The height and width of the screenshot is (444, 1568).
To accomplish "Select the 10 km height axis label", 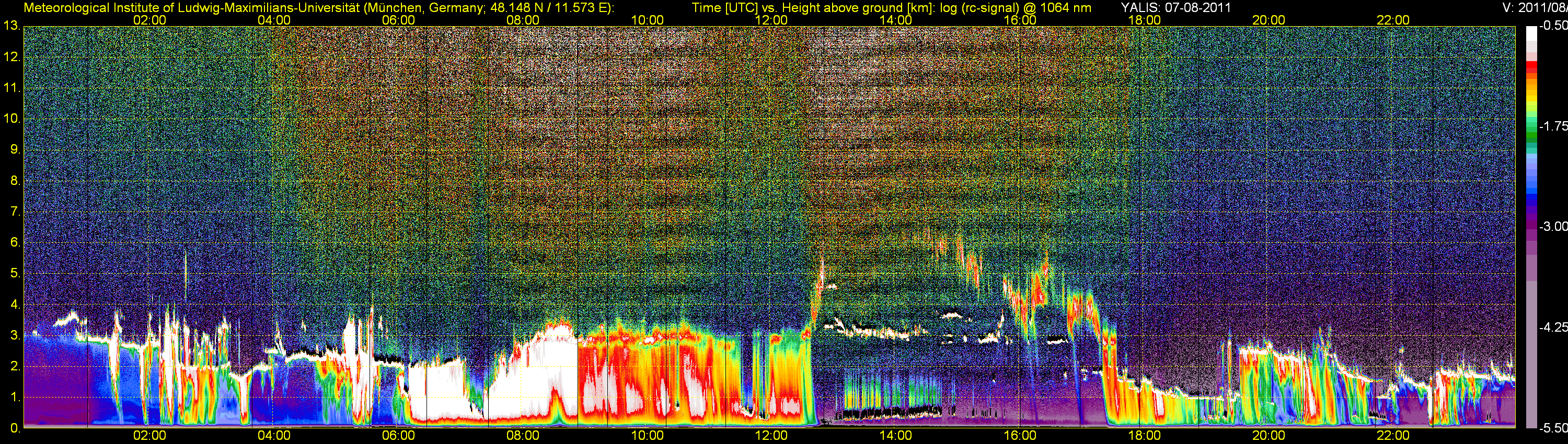I will click(11, 119).
